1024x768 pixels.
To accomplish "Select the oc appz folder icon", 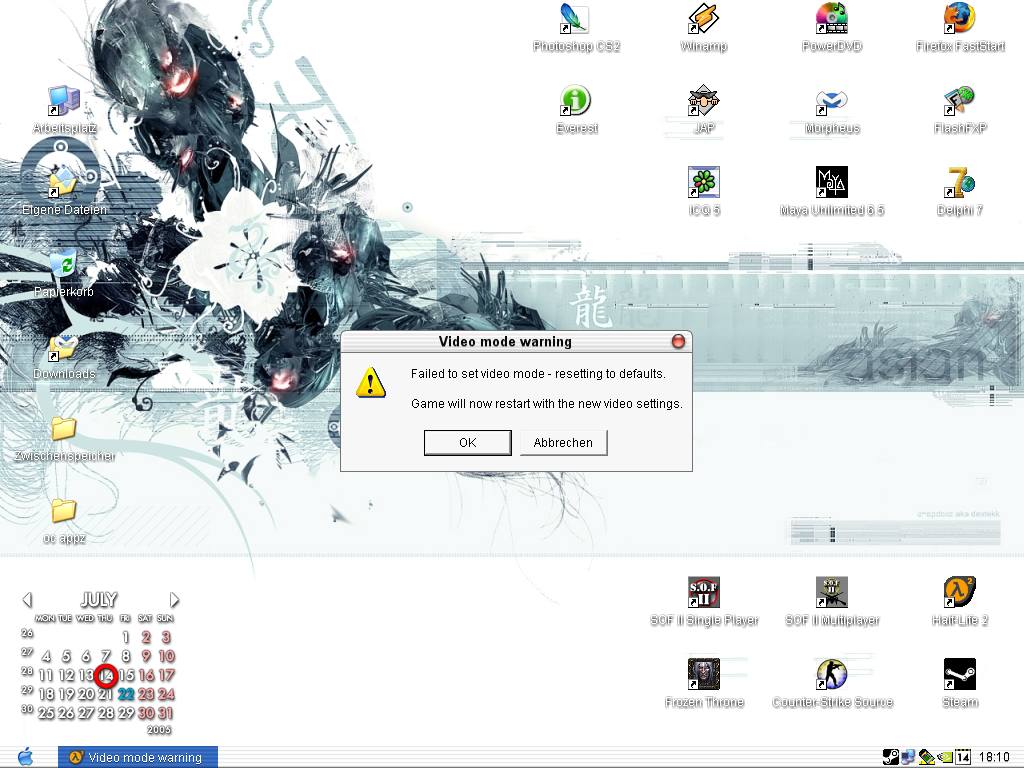I will (63, 511).
